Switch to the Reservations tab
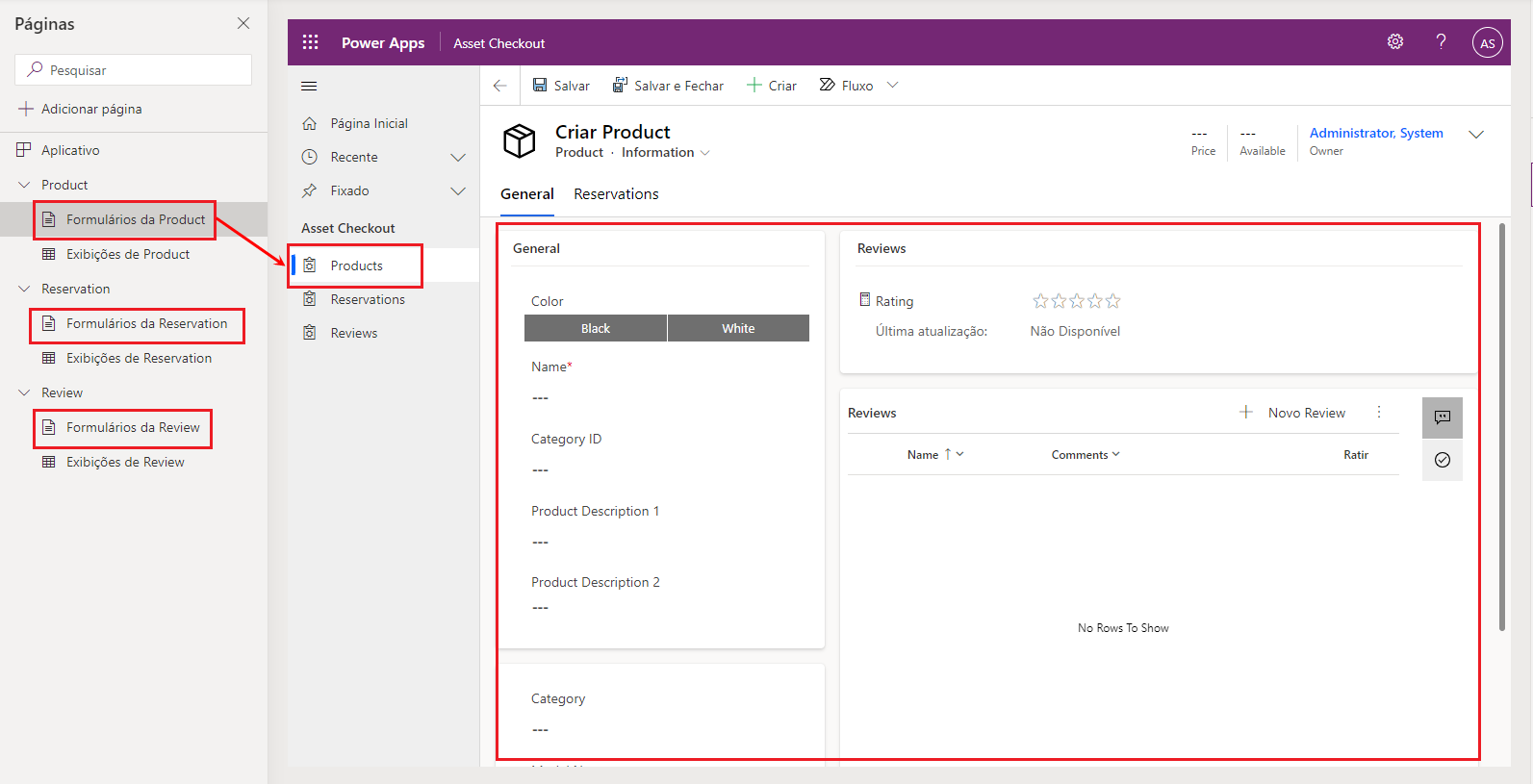1533x784 pixels. tap(616, 194)
